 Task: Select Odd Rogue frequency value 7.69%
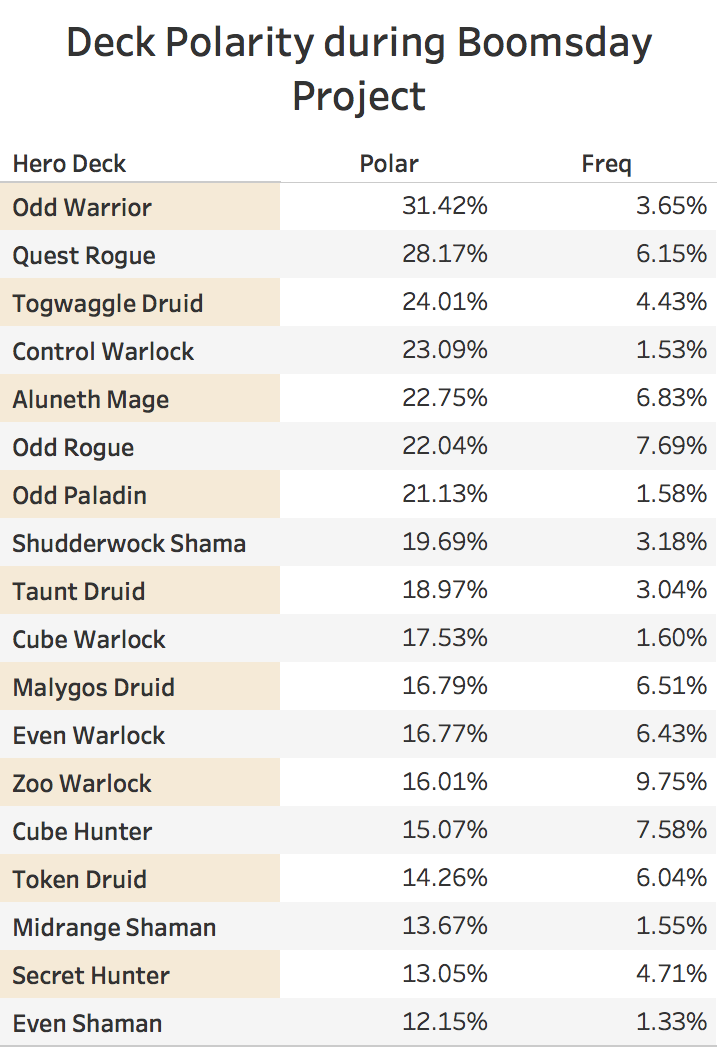click(x=671, y=446)
